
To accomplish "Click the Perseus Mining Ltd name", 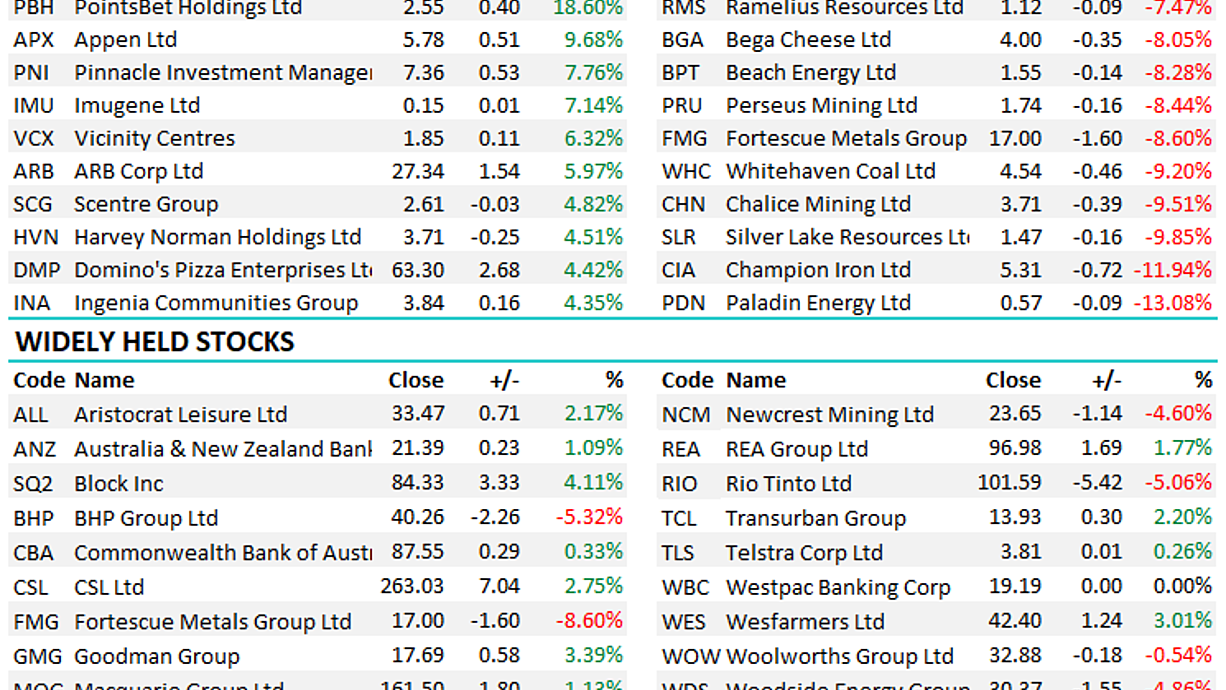I will tap(822, 106).
